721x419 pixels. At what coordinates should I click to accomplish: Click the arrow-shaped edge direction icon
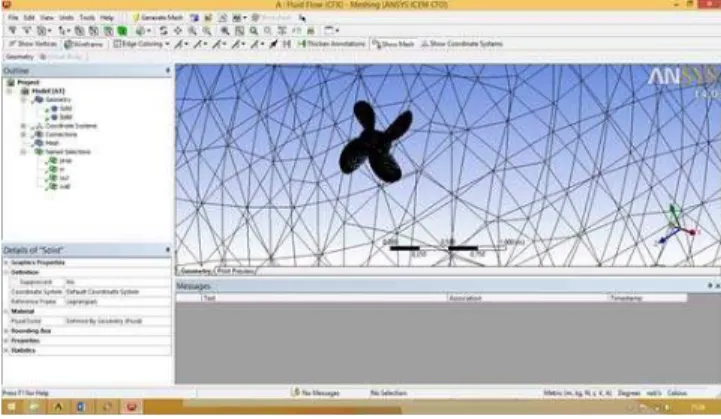point(274,44)
